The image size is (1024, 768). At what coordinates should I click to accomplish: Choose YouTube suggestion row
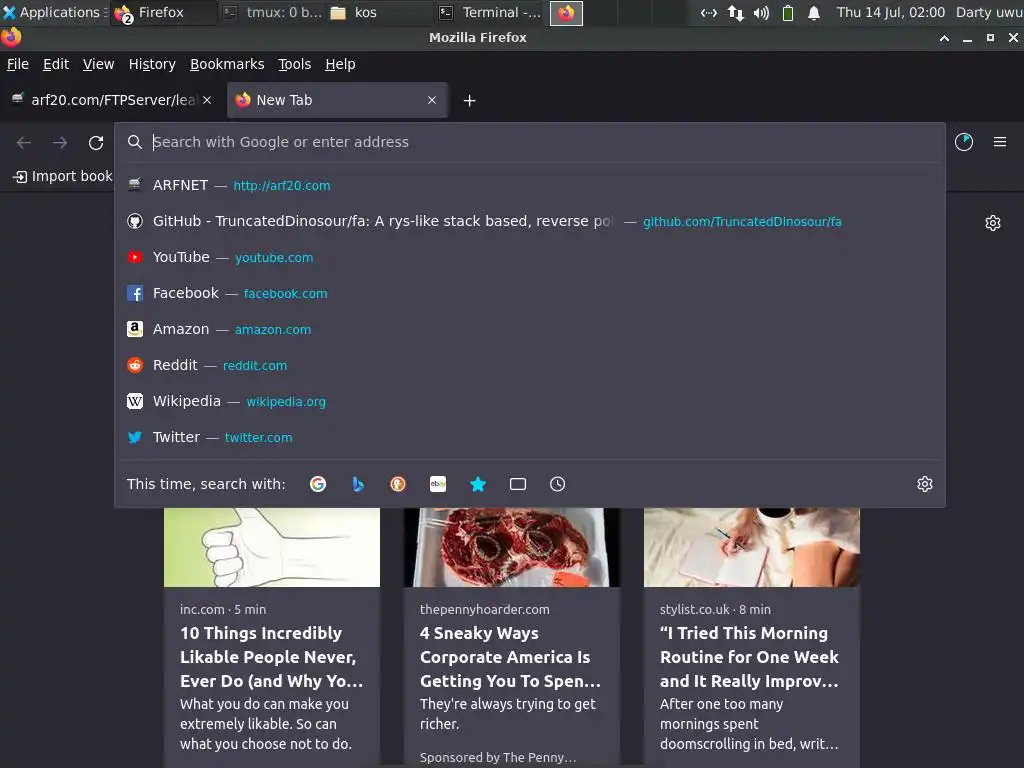530,257
